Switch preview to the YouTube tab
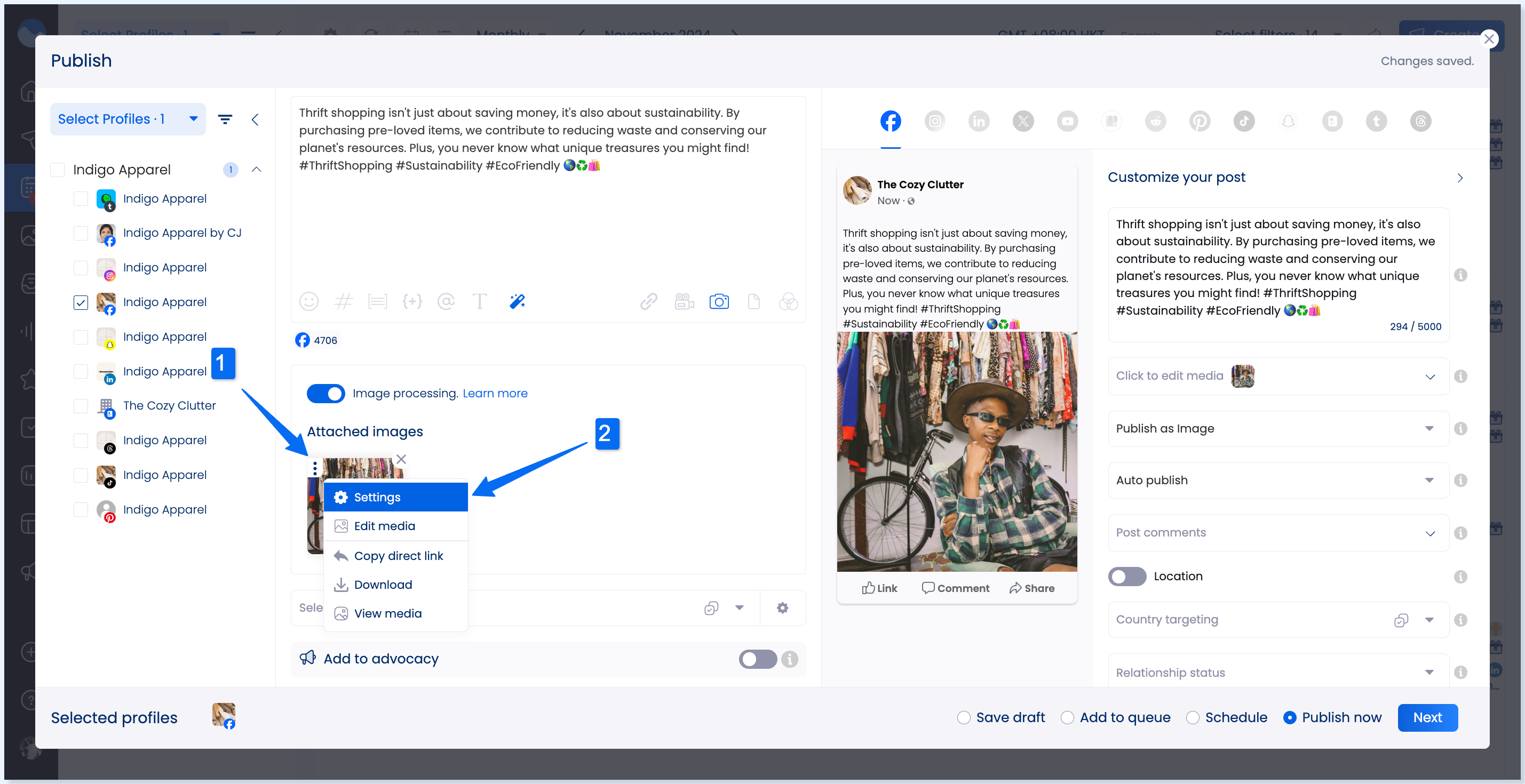Viewport: 1525px width, 784px height. 1067,121
